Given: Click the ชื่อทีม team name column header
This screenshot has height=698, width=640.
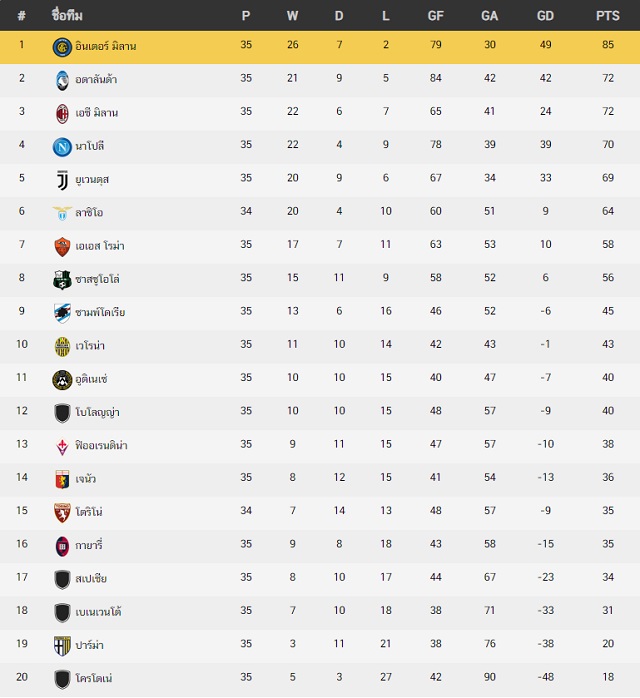Looking at the screenshot, I should (67, 15).
